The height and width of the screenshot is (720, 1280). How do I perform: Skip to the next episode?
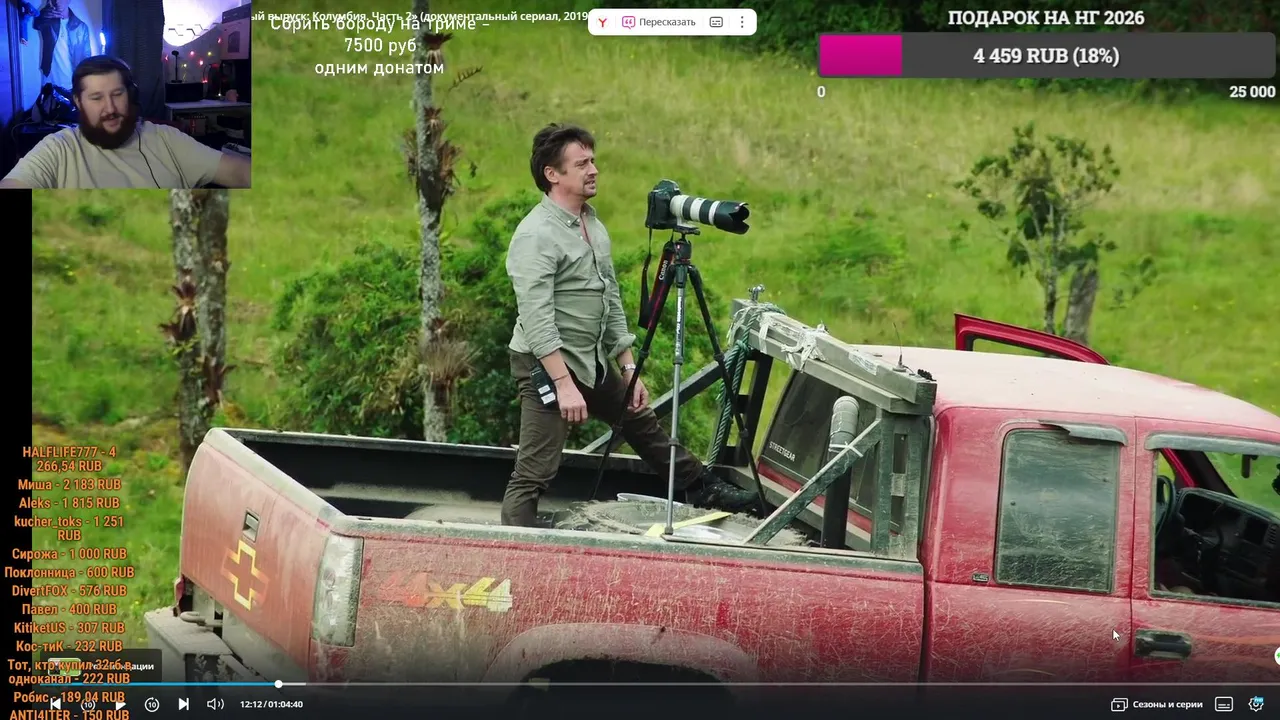(x=184, y=704)
